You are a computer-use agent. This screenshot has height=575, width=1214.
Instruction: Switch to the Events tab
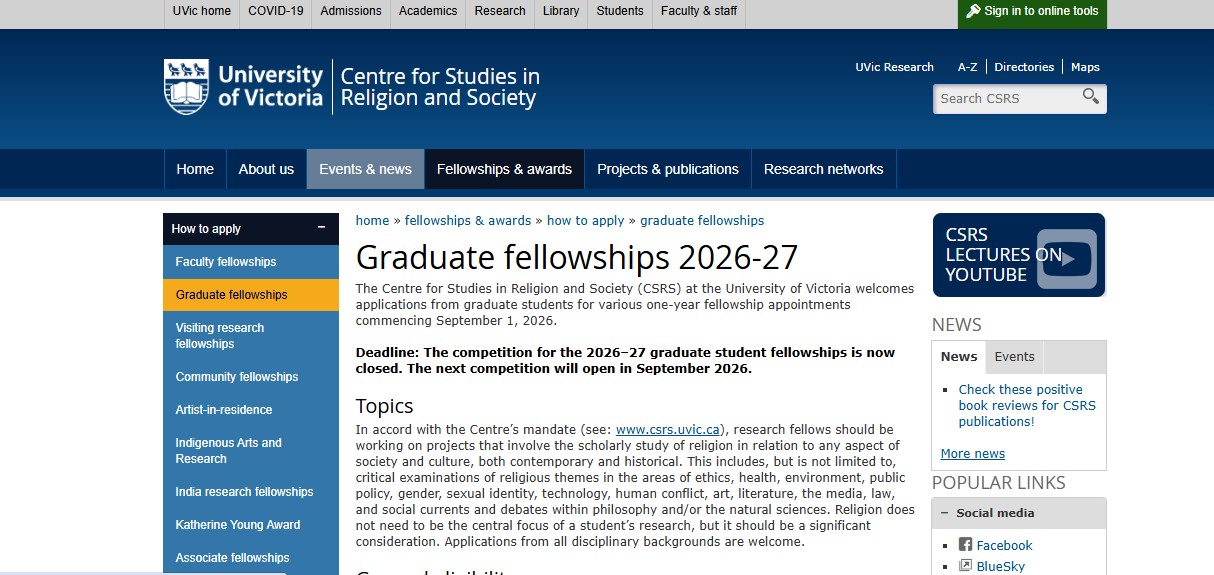pos(1014,357)
